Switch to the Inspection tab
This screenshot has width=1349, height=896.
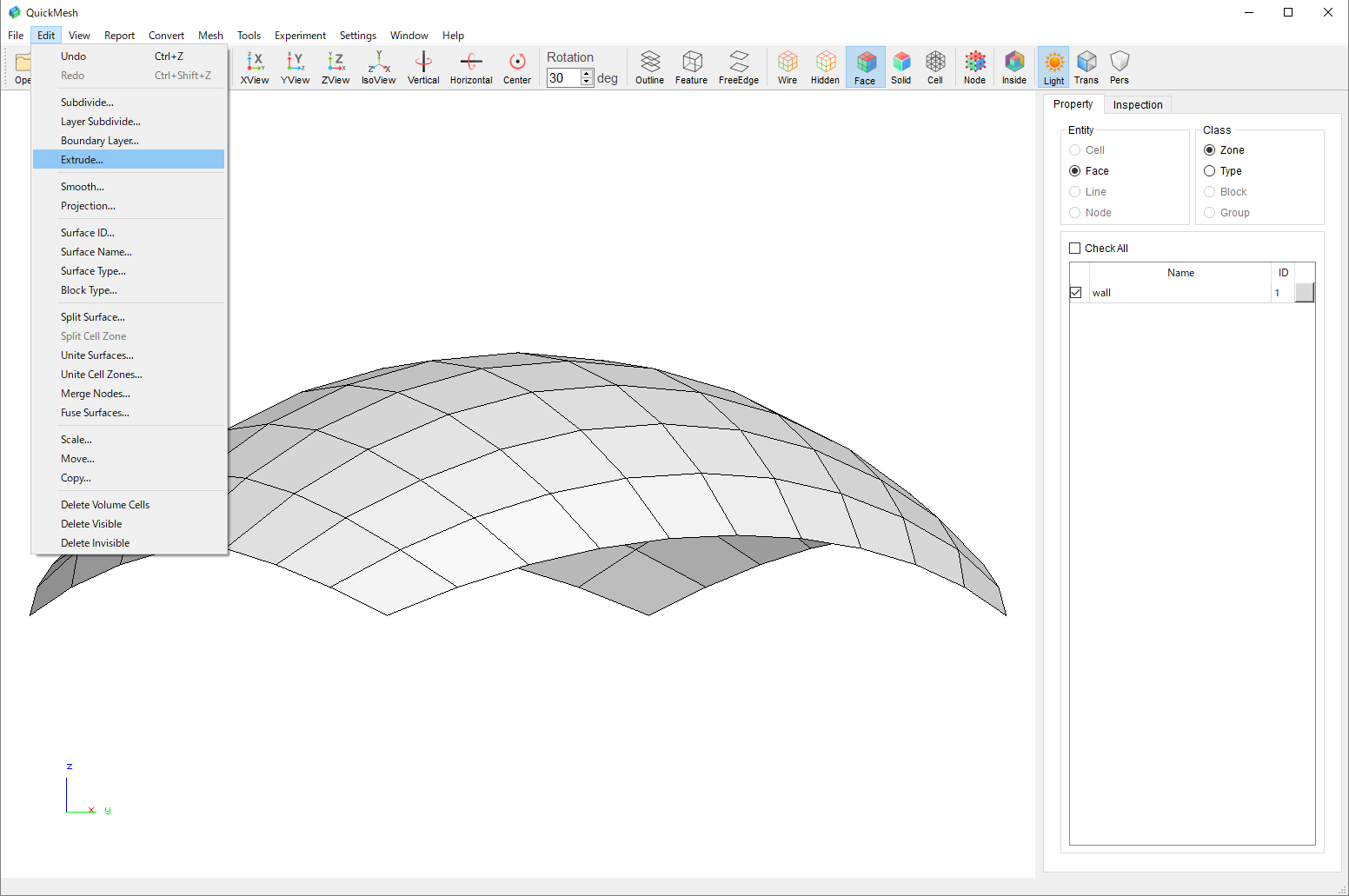[x=1137, y=105]
